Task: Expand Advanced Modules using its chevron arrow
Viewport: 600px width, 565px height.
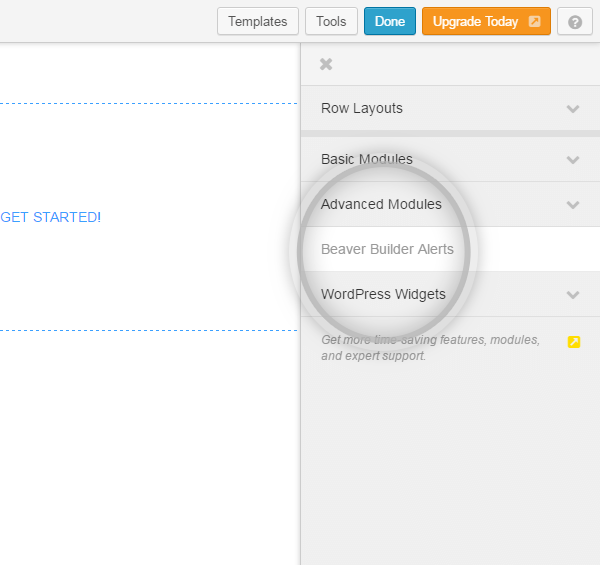Action: [x=573, y=205]
